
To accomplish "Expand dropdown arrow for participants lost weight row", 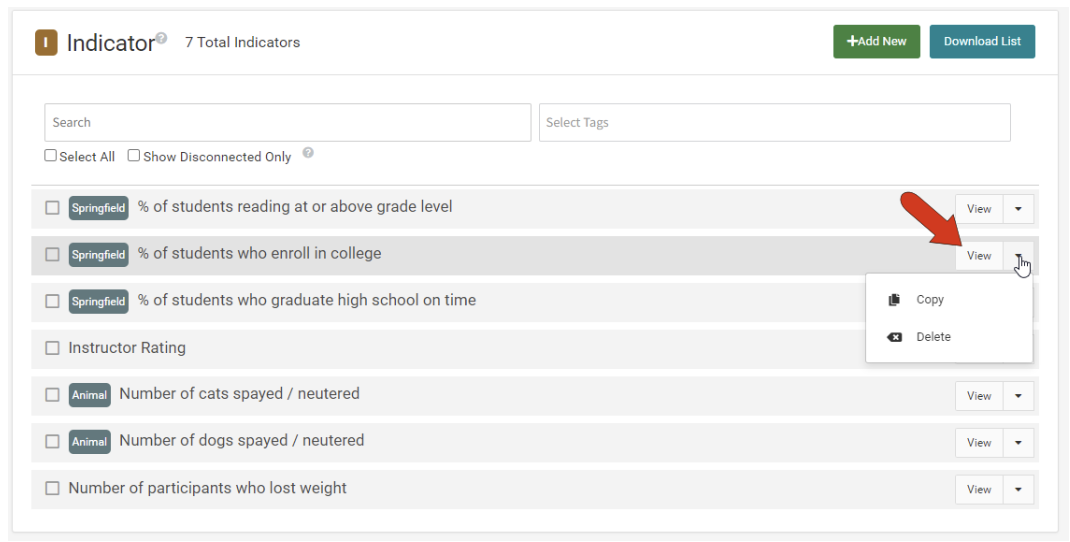I will [1018, 490].
